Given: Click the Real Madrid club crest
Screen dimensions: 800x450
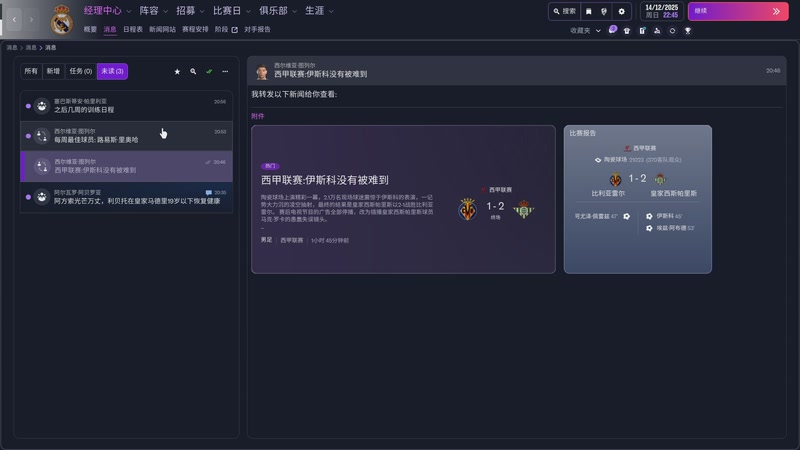Looking at the screenshot, I should coord(61,19).
